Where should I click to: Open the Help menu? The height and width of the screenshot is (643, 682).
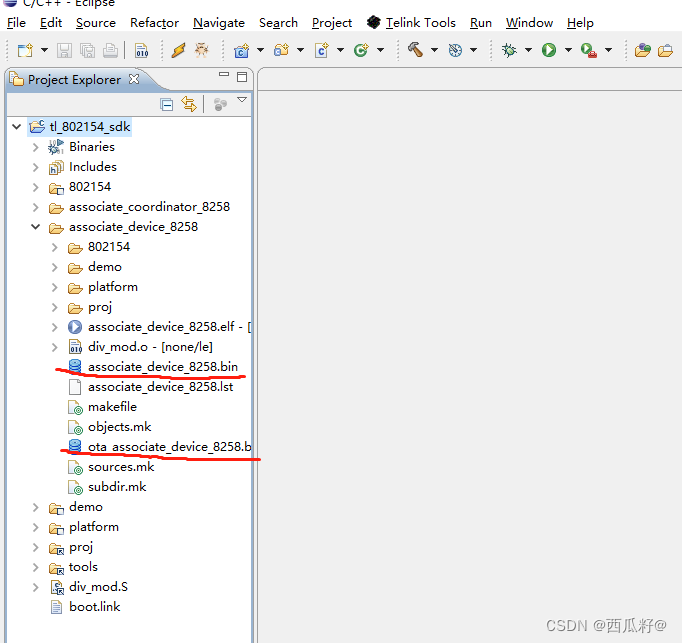click(580, 23)
